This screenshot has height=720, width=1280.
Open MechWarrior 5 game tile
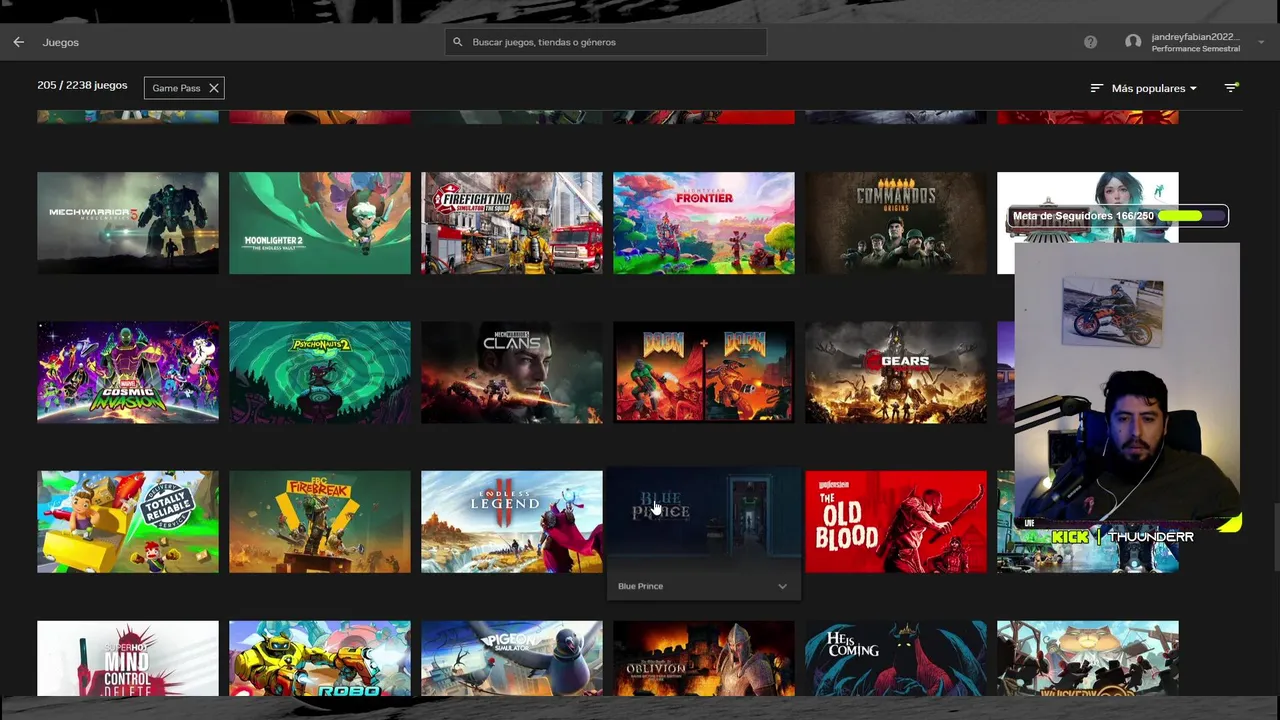tap(128, 223)
